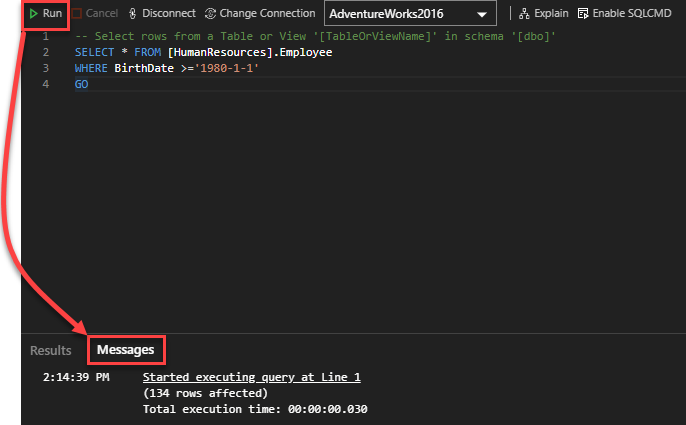Open the AdventureWorks2016 database dropdown
This screenshot has height=425, width=686.
(410, 14)
